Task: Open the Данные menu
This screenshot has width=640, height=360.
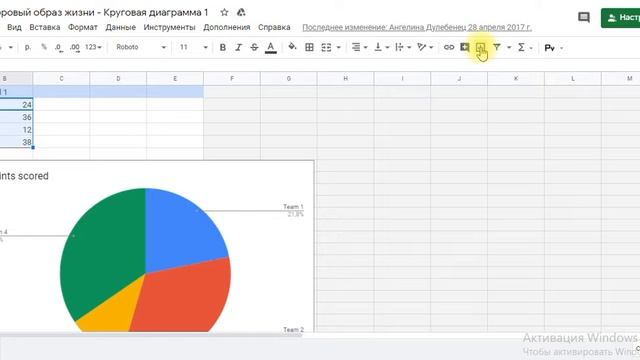Action: (x=120, y=27)
